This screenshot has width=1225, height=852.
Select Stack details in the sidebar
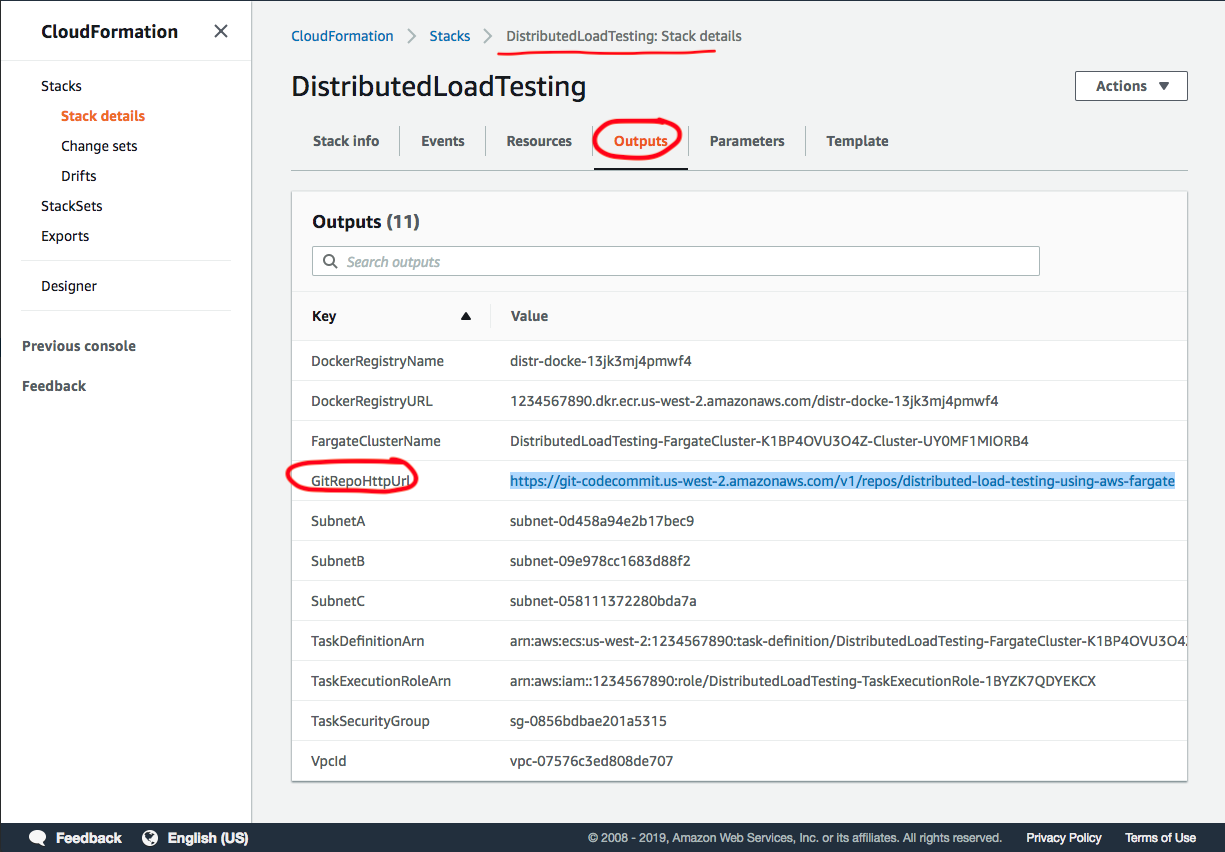(x=103, y=116)
